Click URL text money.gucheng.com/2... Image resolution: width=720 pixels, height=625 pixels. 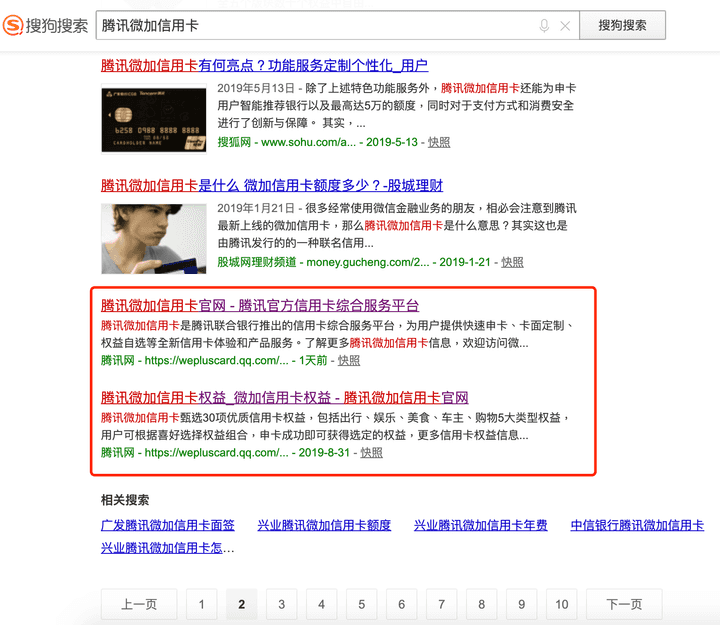click(x=368, y=262)
